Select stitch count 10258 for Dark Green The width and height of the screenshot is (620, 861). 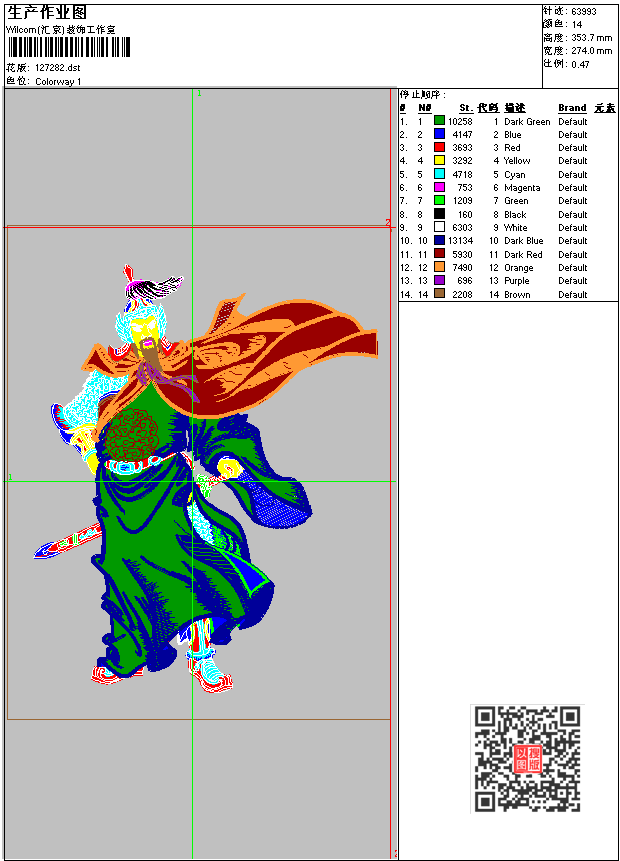click(460, 121)
